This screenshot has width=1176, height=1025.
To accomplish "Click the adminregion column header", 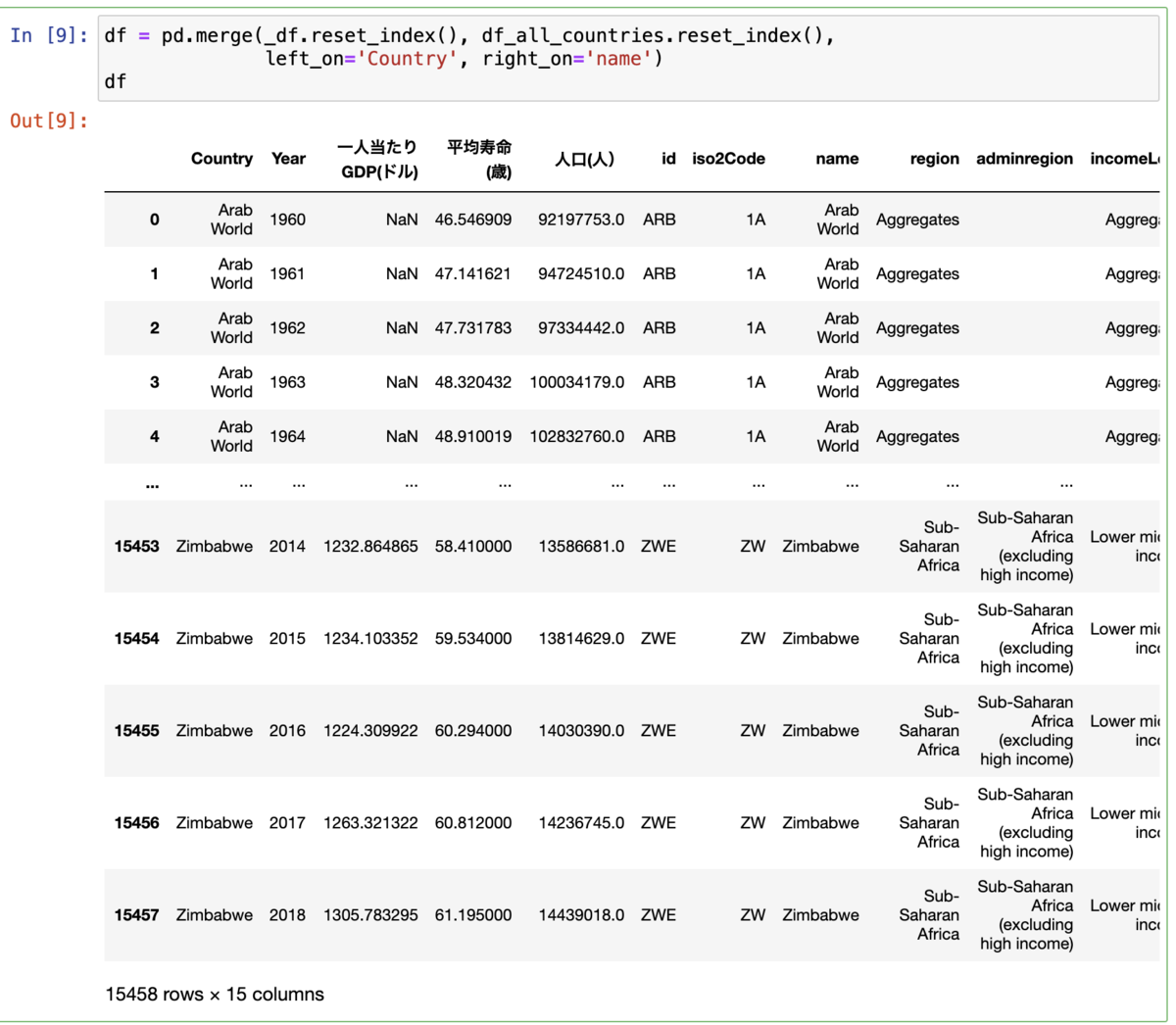I will coord(1024,159).
